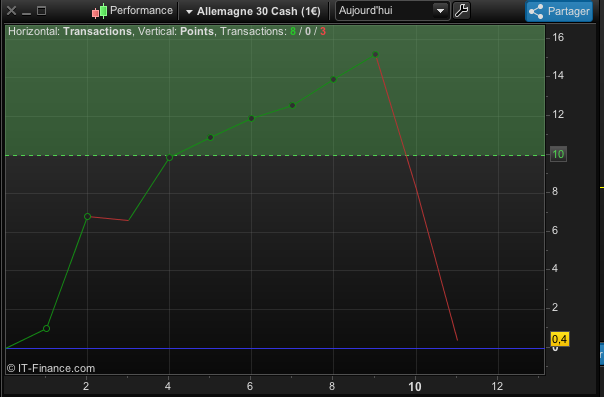The image size is (604, 397).
Task: Select the data point at transaction 2
Action: coord(87,216)
